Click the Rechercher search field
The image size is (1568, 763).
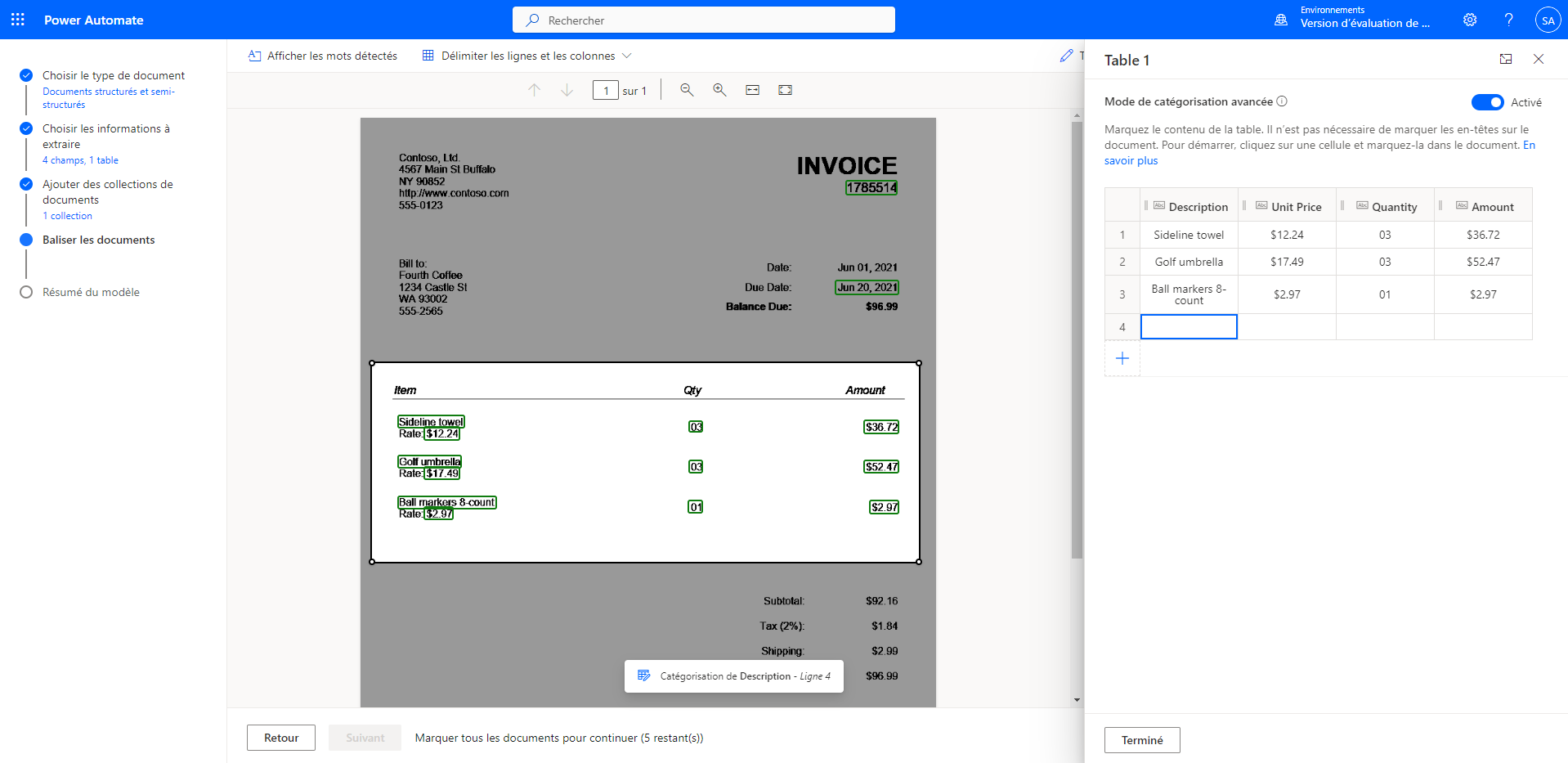click(x=703, y=20)
